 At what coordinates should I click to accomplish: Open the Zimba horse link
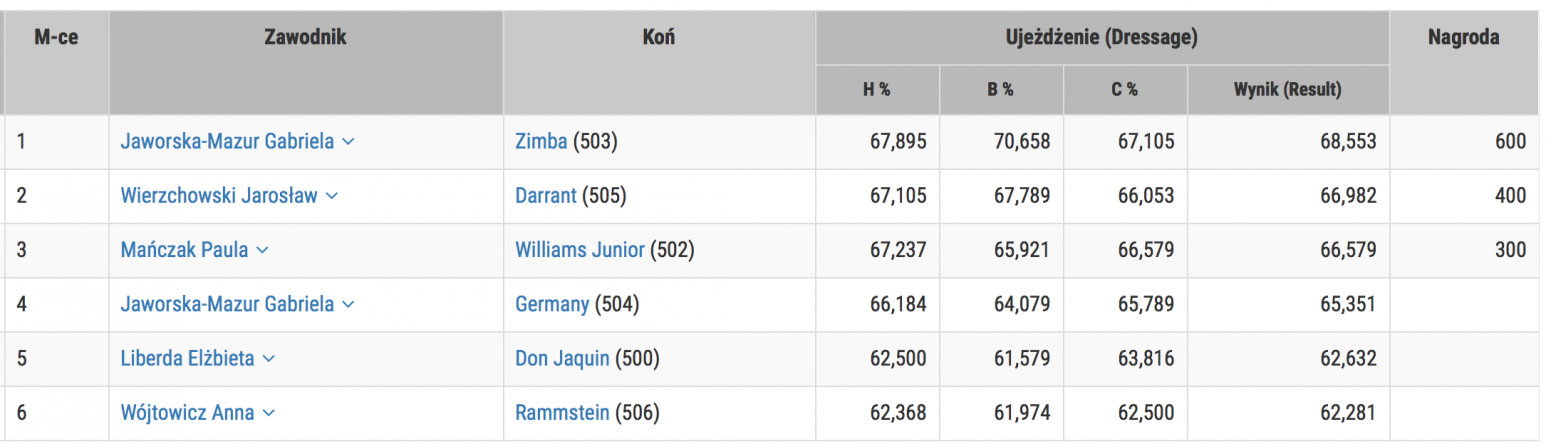pyautogui.click(x=541, y=142)
